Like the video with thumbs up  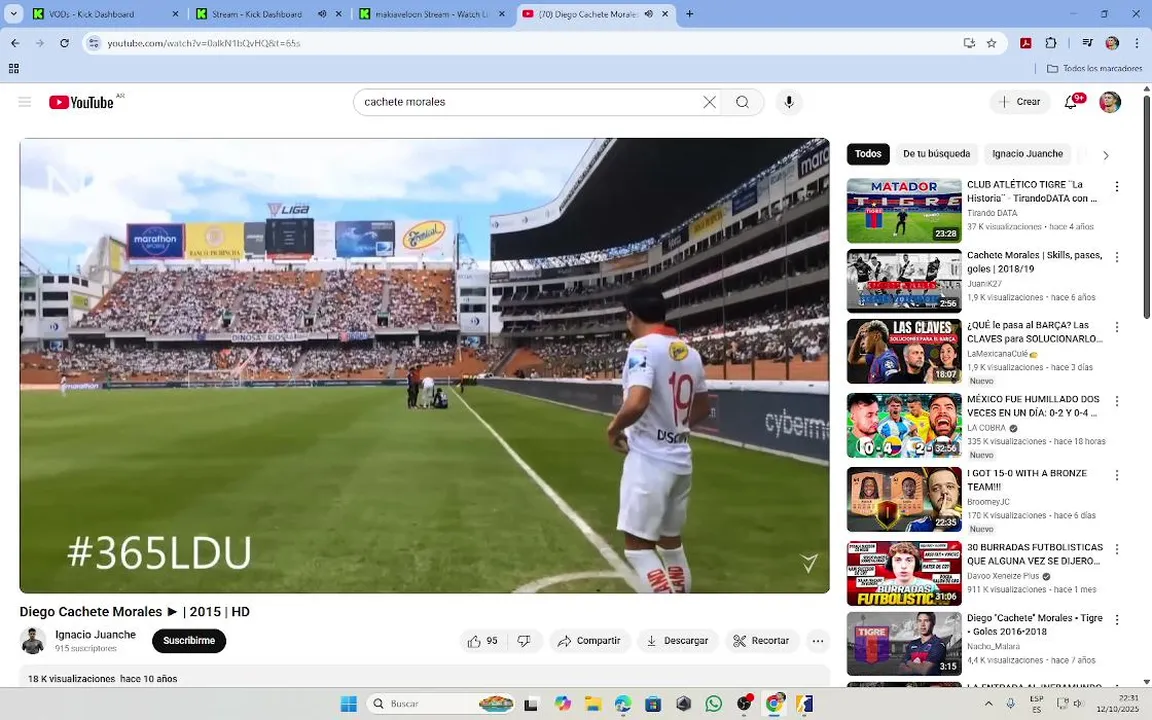483,641
